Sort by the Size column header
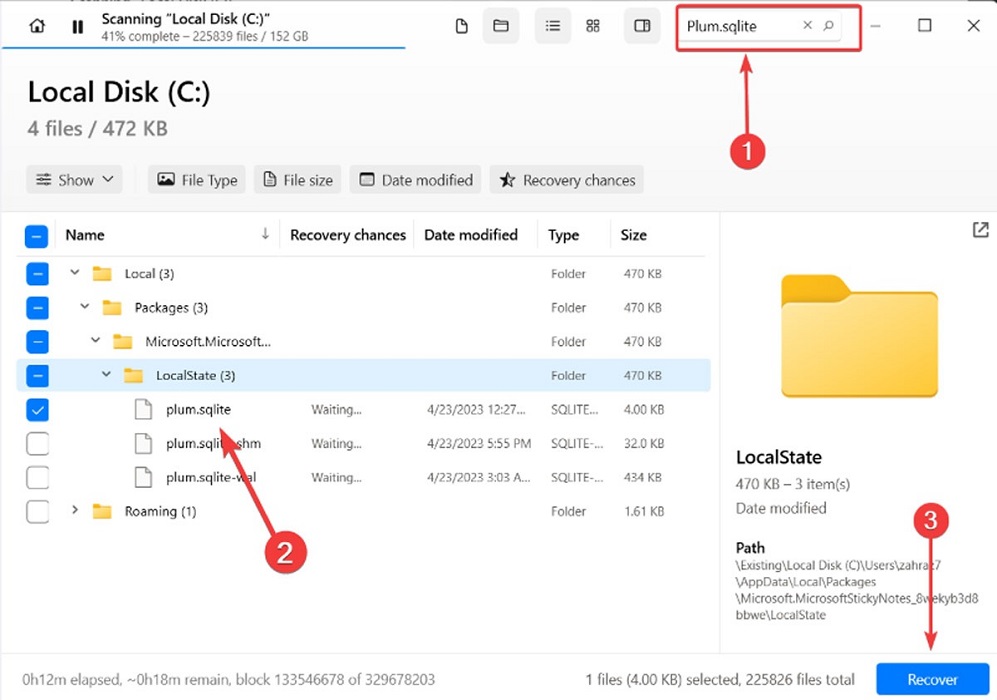The width and height of the screenshot is (997, 700). click(x=633, y=235)
